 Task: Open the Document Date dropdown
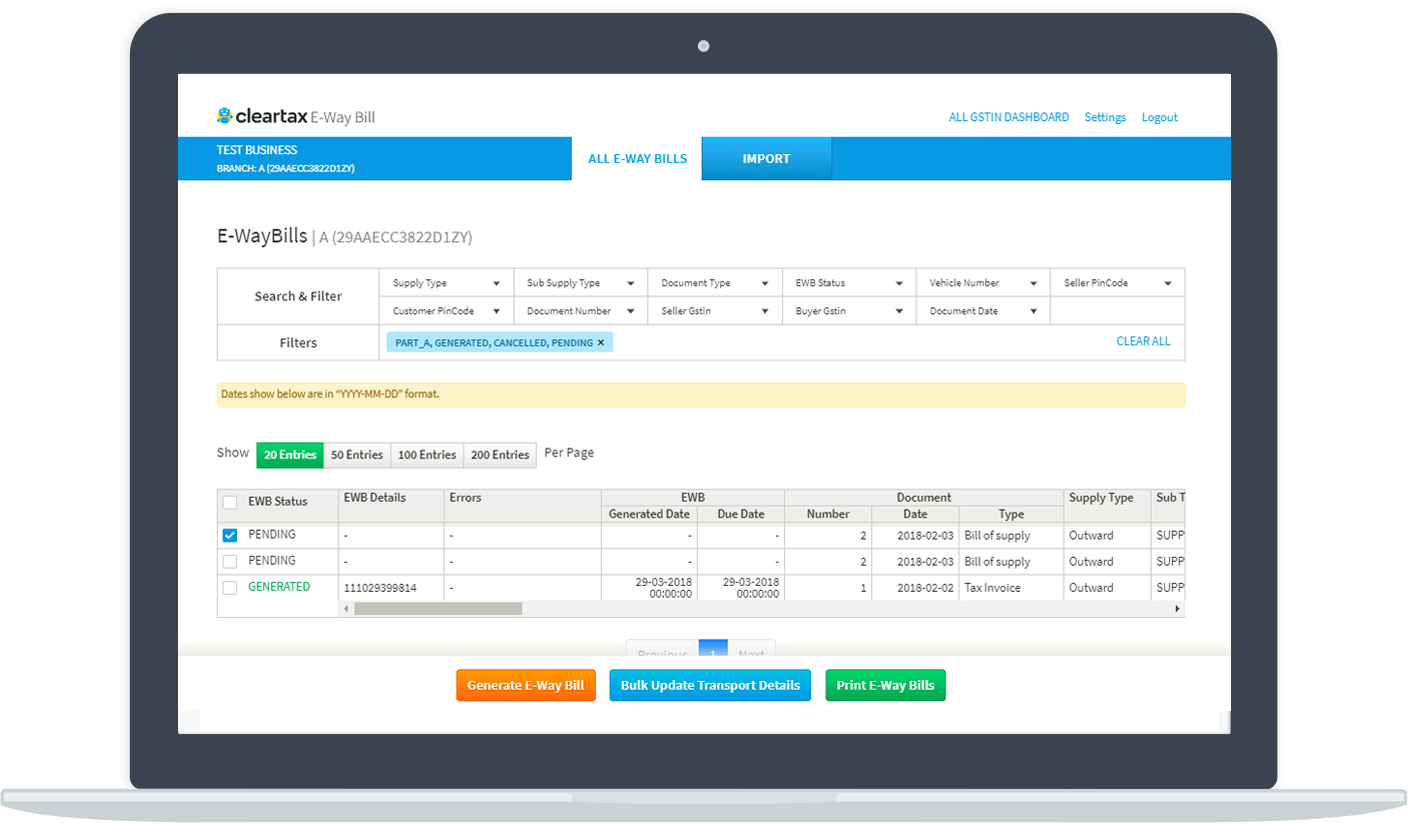coord(982,311)
